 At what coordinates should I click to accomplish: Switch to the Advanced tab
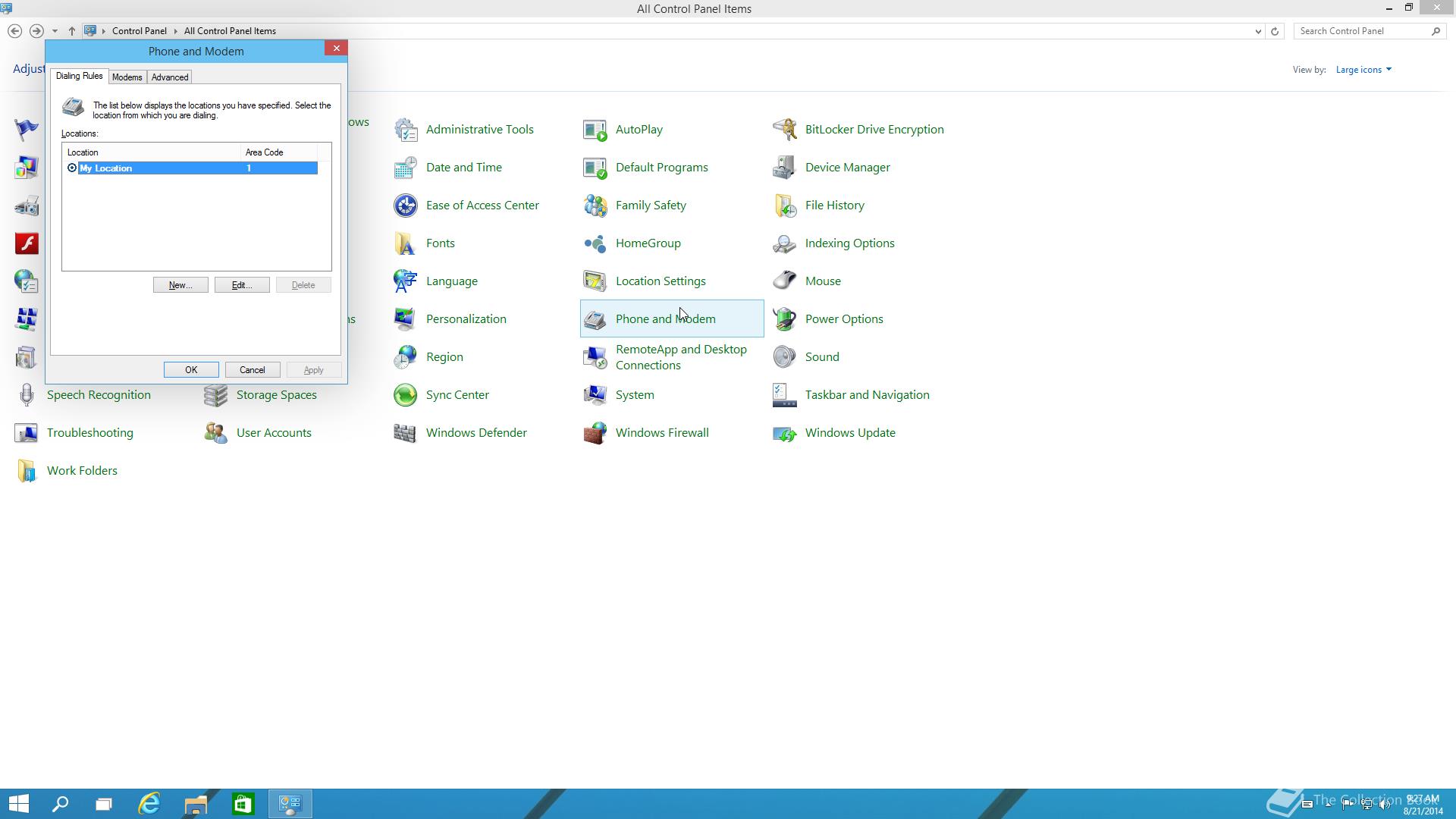point(170,77)
